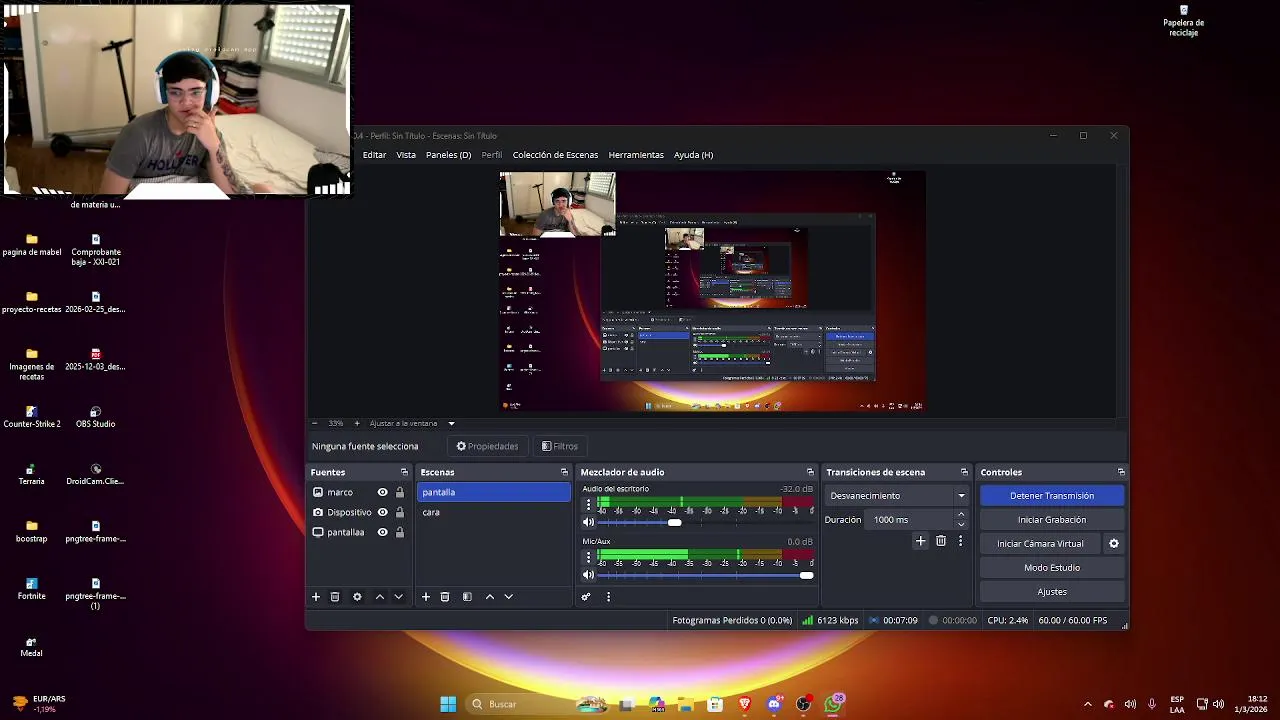This screenshot has height=720, width=1280.
Task: Click Iniciar Grabación button
Action: coord(1052,520)
